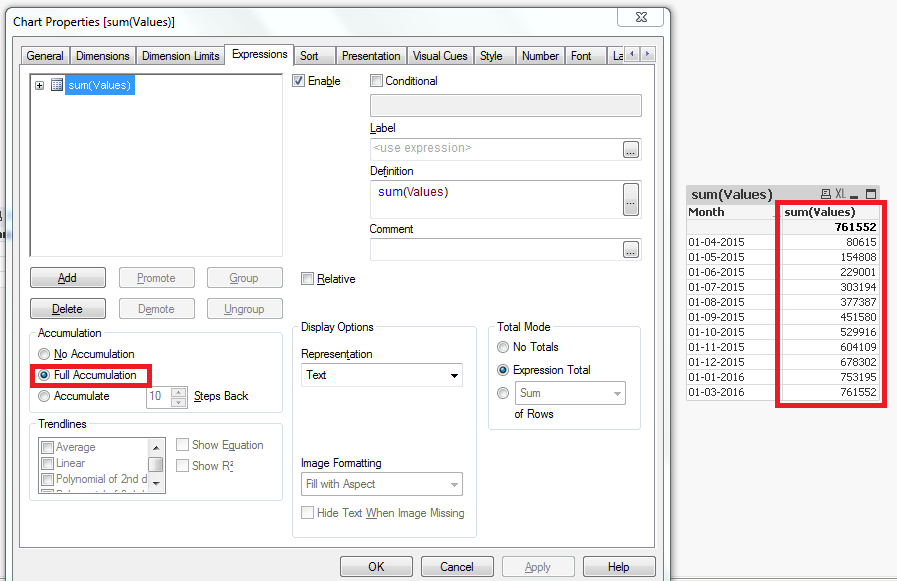Toggle the Show R² checkbox
The height and width of the screenshot is (581, 897).
[182, 465]
